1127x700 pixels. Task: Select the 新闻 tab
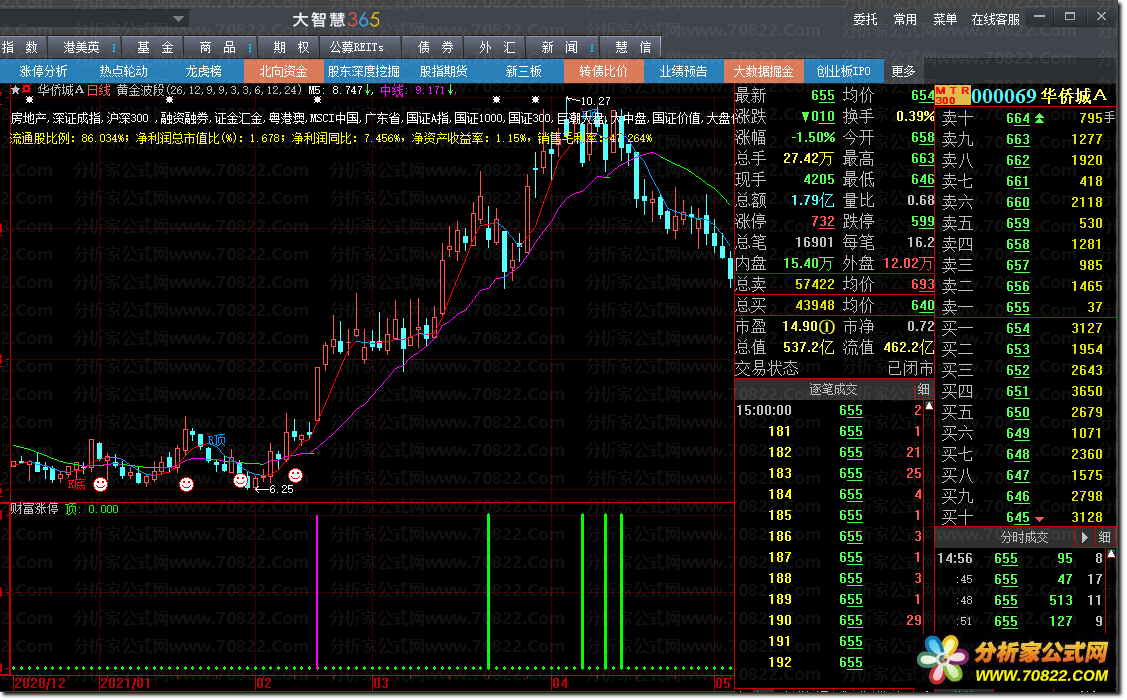click(x=559, y=47)
